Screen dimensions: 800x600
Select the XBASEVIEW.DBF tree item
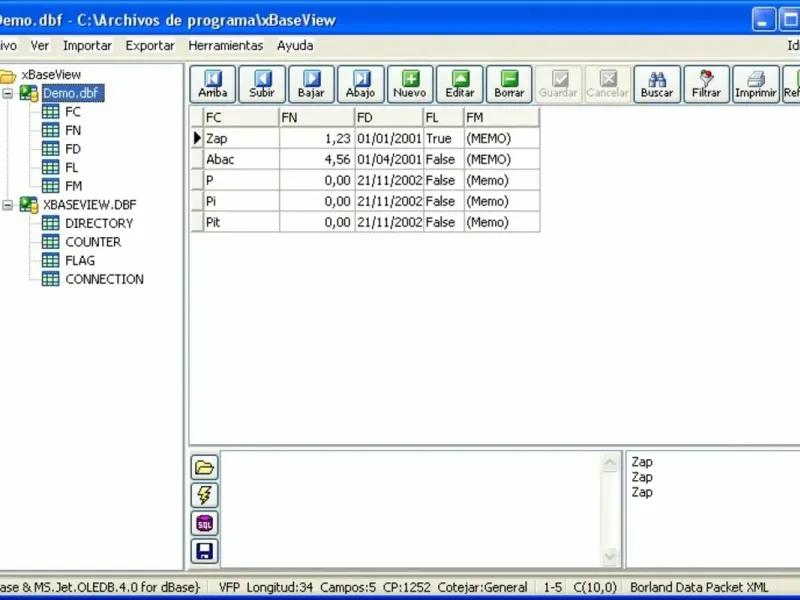(90, 205)
